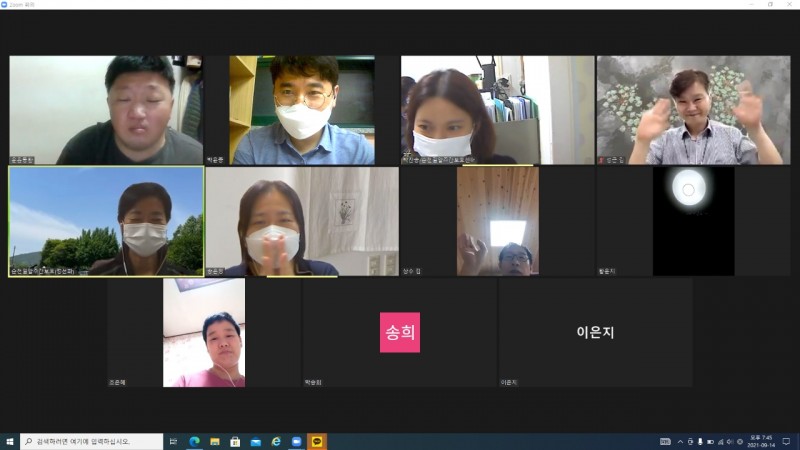Close the Zoom meeting window
The height and width of the screenshot is (450, 800).
pos(790,4)
